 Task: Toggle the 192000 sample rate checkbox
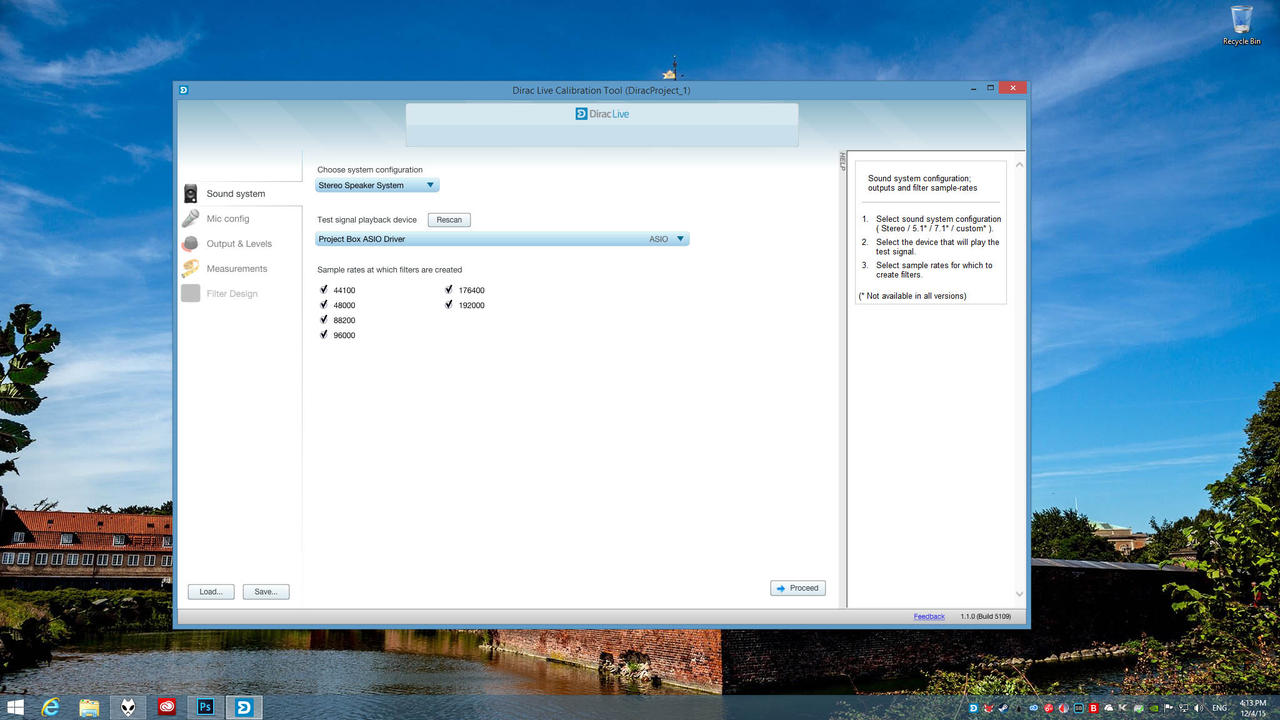pyautogui.click(x=449, y=305)
